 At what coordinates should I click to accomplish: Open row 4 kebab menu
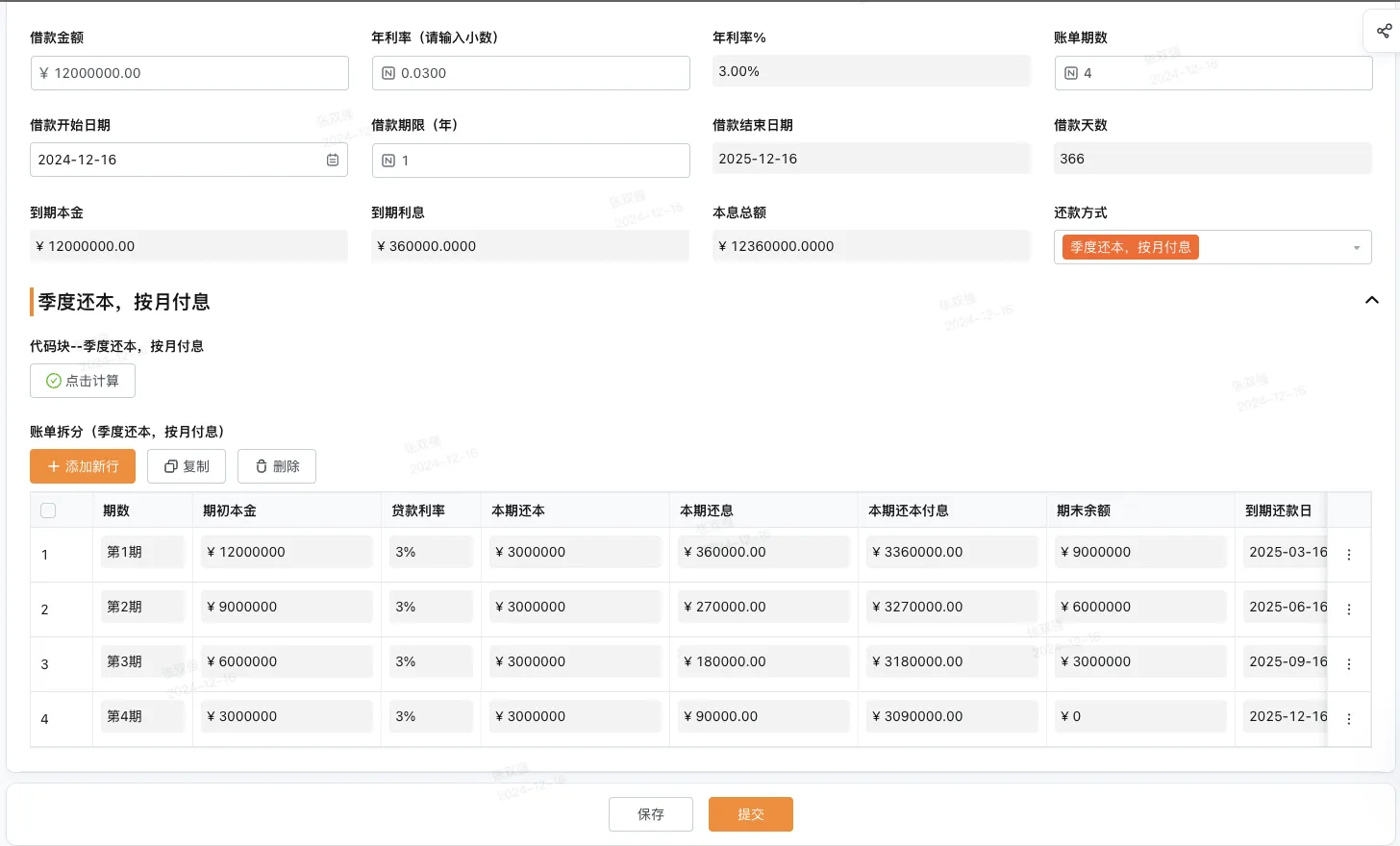click(x=1348, y=718)
